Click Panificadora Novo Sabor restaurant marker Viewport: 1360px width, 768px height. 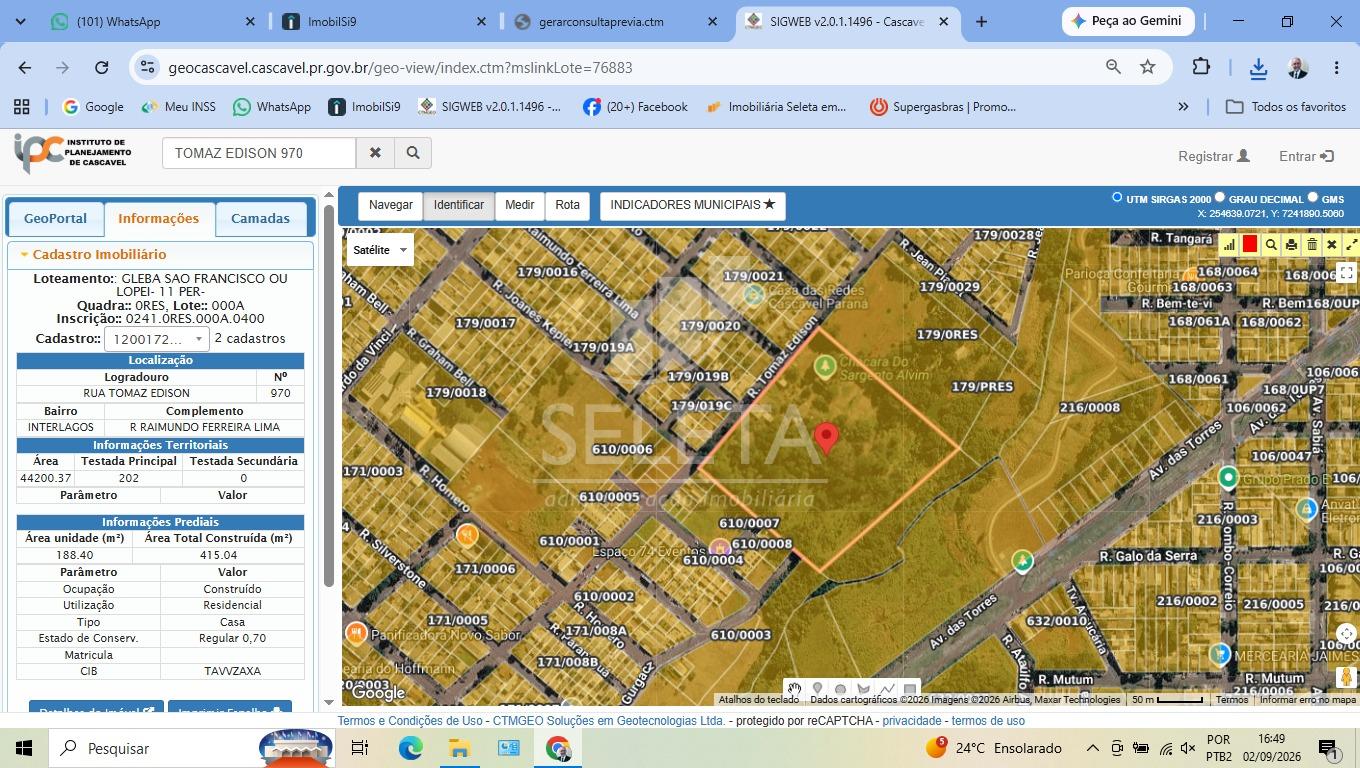point(356,633)
